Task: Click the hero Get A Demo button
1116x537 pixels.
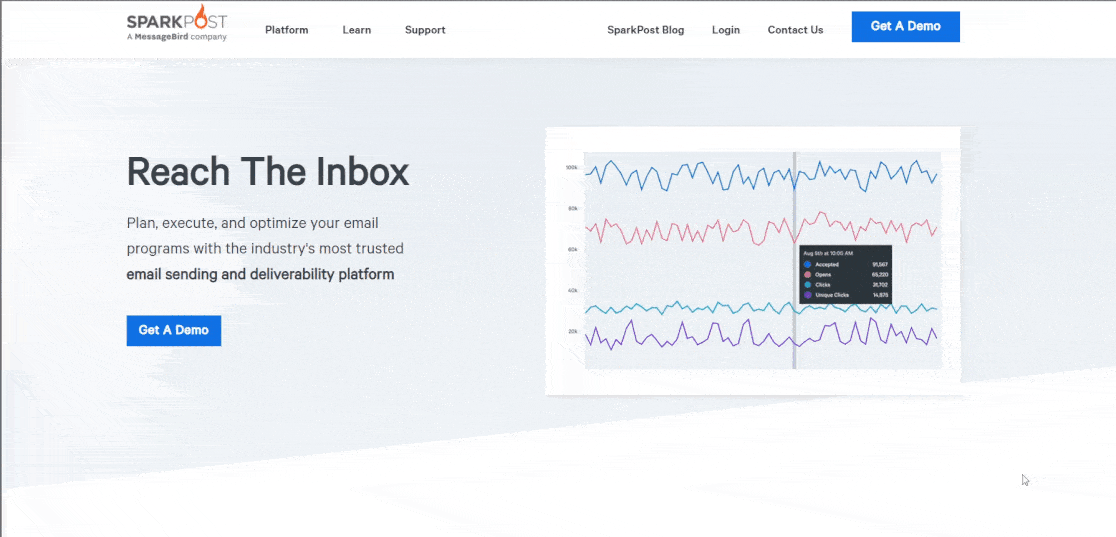Action: [x=174, y=330]
